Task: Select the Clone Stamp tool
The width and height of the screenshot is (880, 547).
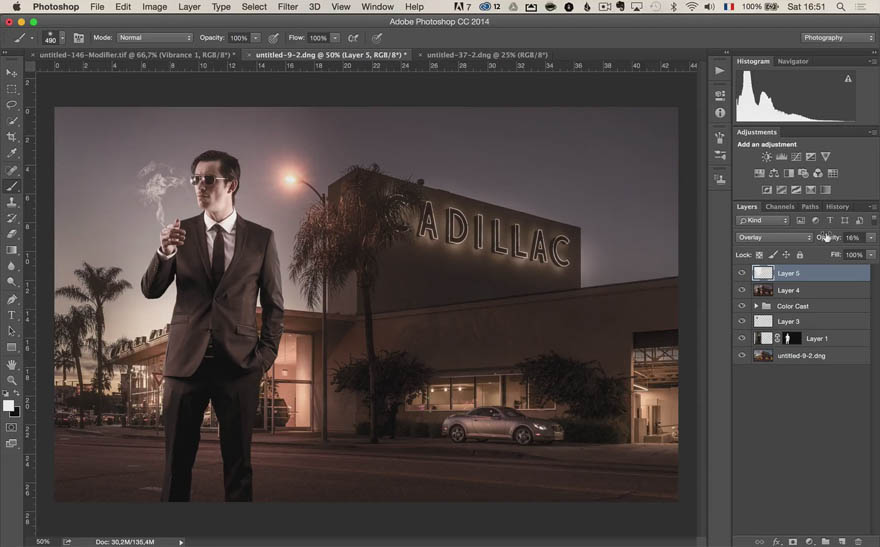Action: [11, 202]
